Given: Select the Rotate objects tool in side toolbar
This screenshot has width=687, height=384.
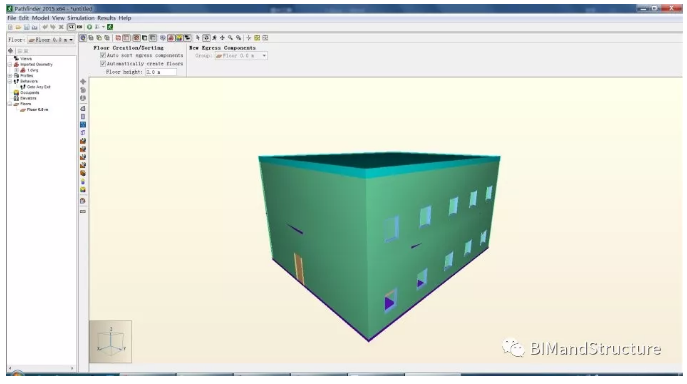Looking at the screenshot, I should (83, 90).
